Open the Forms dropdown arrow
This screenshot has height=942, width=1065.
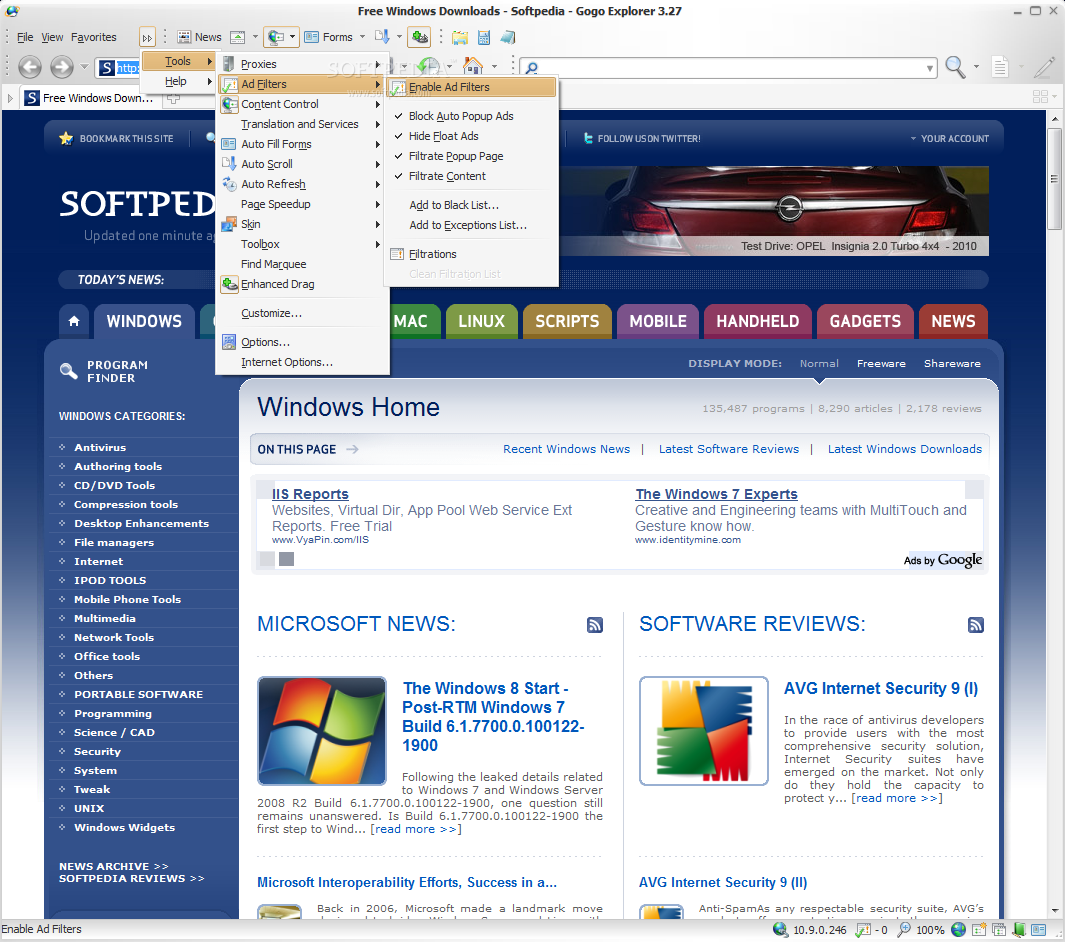pyautogui.click(x=362, y=37)
